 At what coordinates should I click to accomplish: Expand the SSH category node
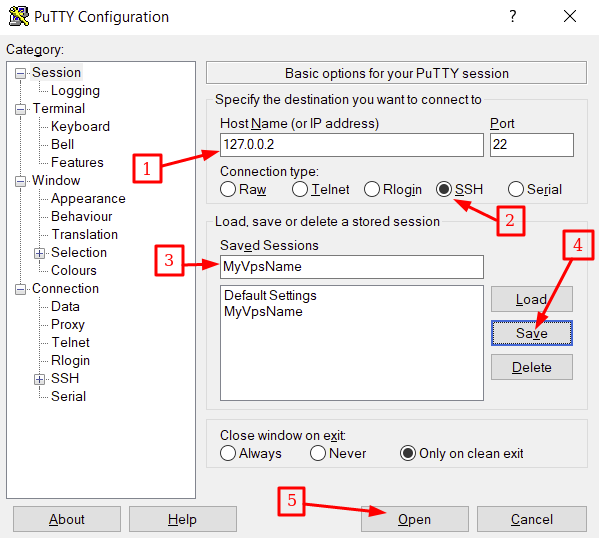tap(39, 379)
